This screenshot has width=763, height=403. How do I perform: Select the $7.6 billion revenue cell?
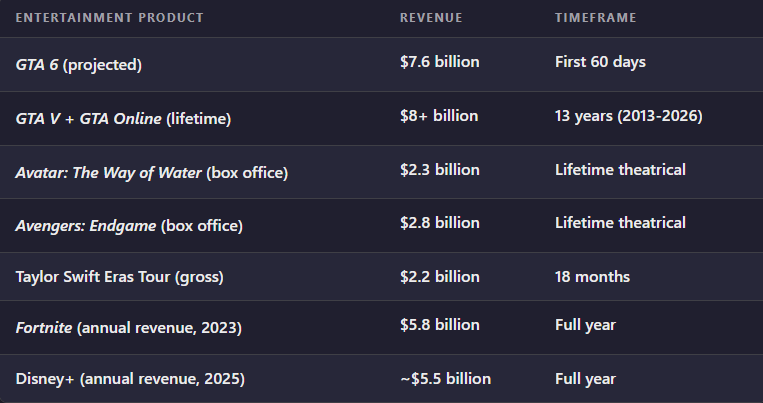tap(440, 62)
